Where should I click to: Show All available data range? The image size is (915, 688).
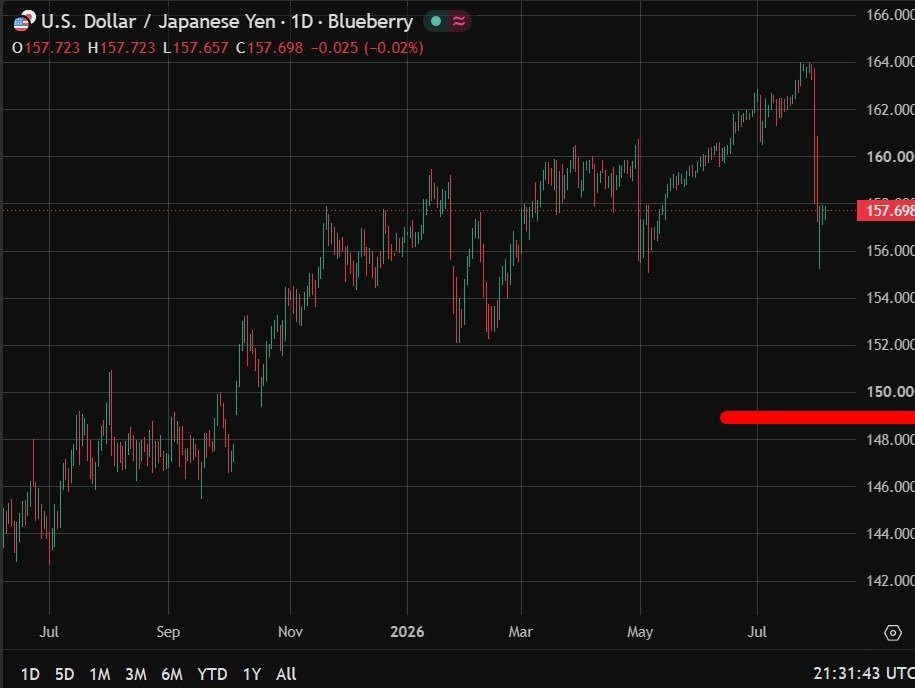286,674
